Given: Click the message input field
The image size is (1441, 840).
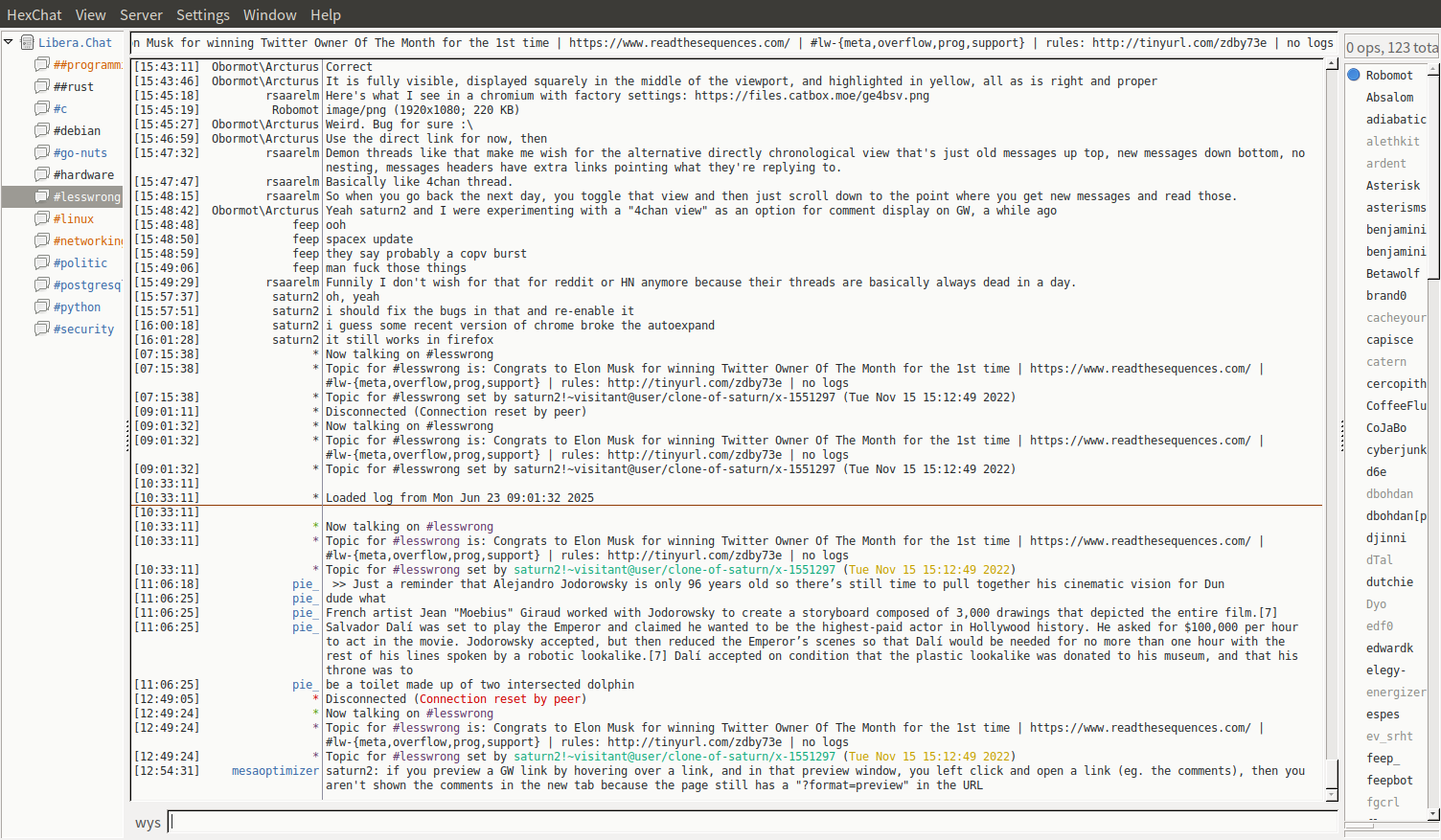Looking at the screenshot, I should pos(752,822).
